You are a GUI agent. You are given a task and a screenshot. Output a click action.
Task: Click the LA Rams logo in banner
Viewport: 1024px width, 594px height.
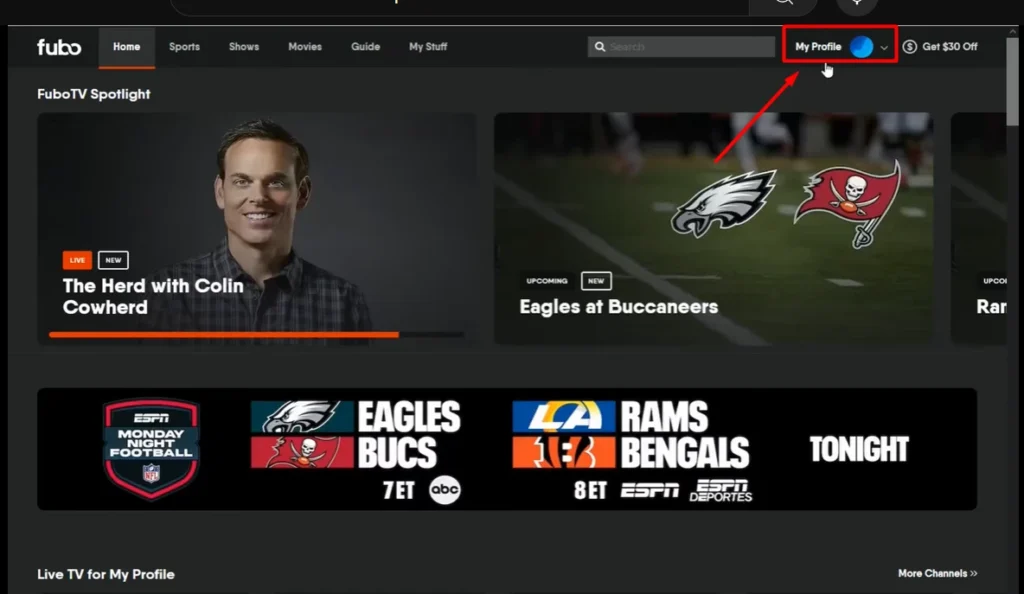tap(564, 416)
